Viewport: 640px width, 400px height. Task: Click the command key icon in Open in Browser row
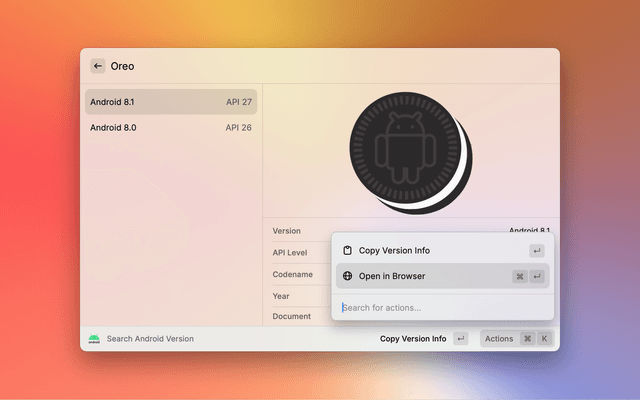(520, 277)
